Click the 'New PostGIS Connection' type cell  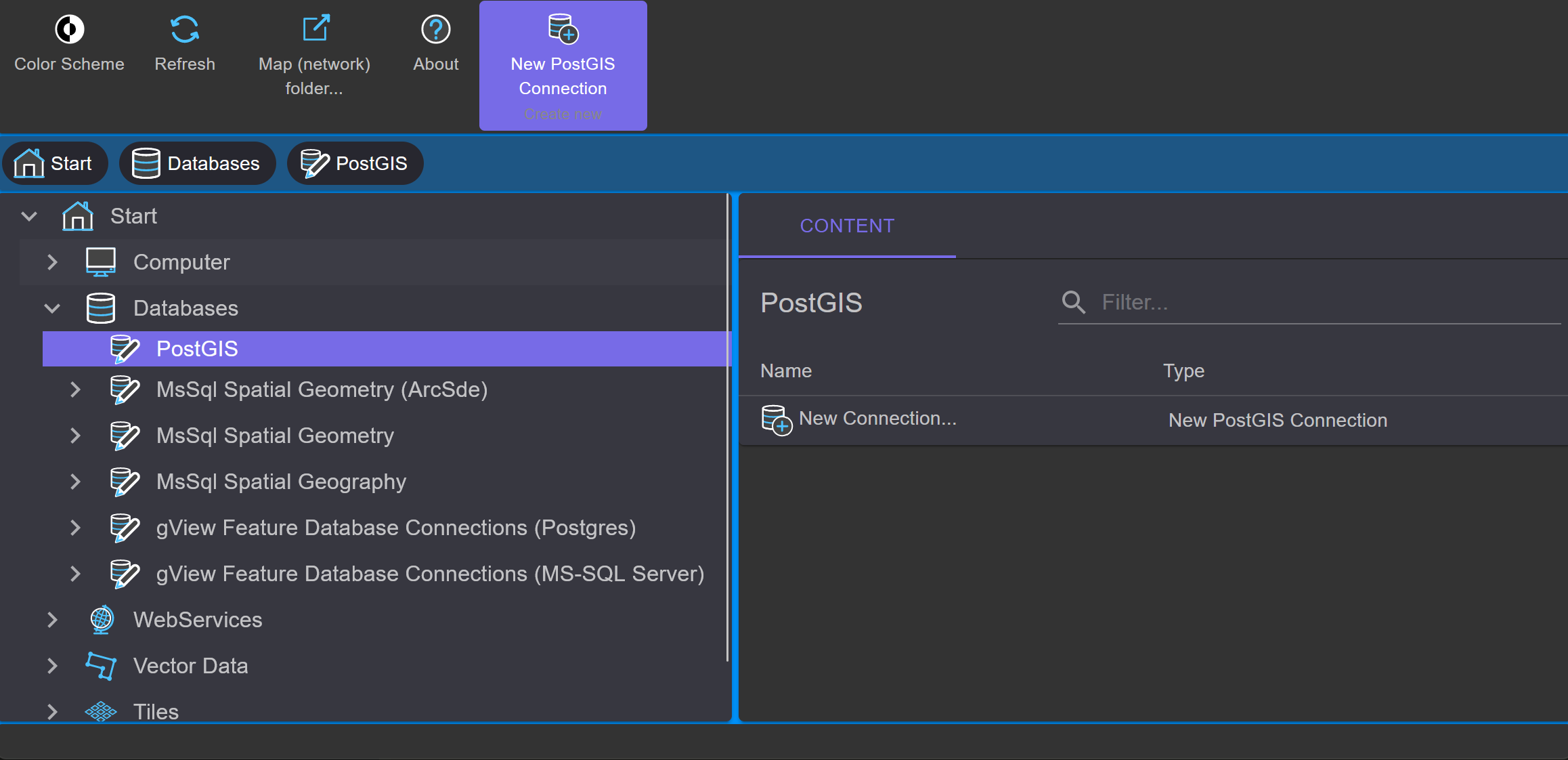1278,420
